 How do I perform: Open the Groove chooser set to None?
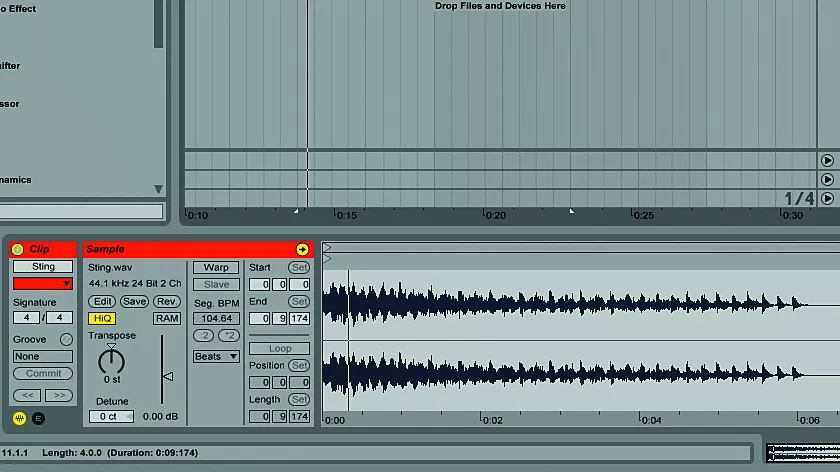43,356
